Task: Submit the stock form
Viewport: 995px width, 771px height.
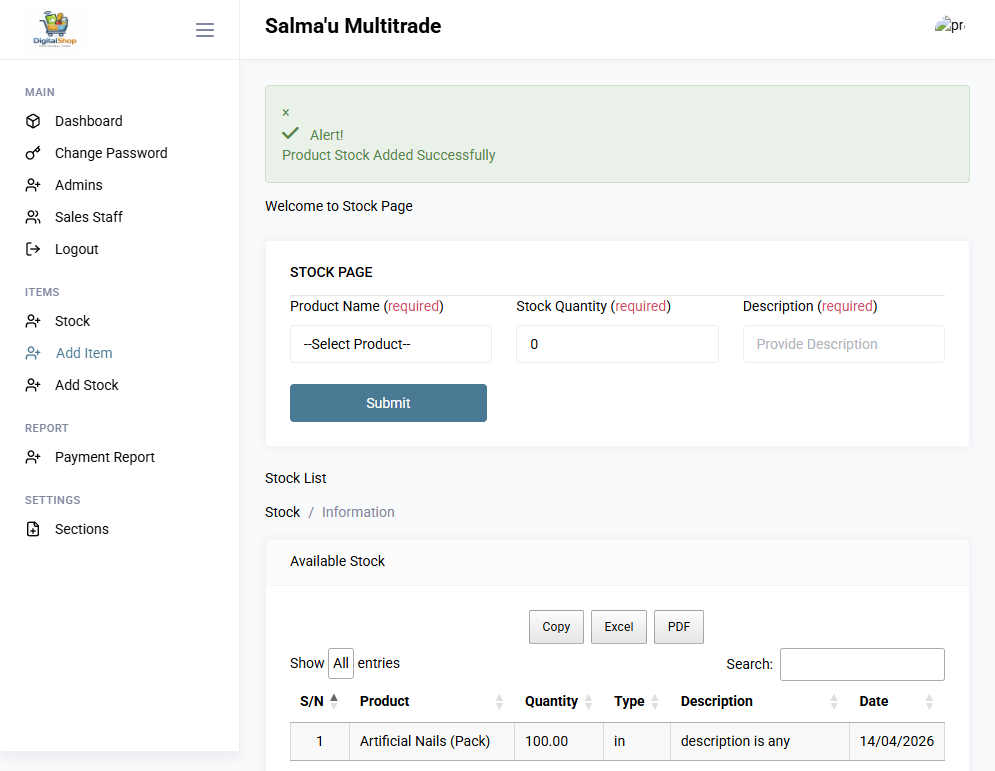Action: click(388, 403)
